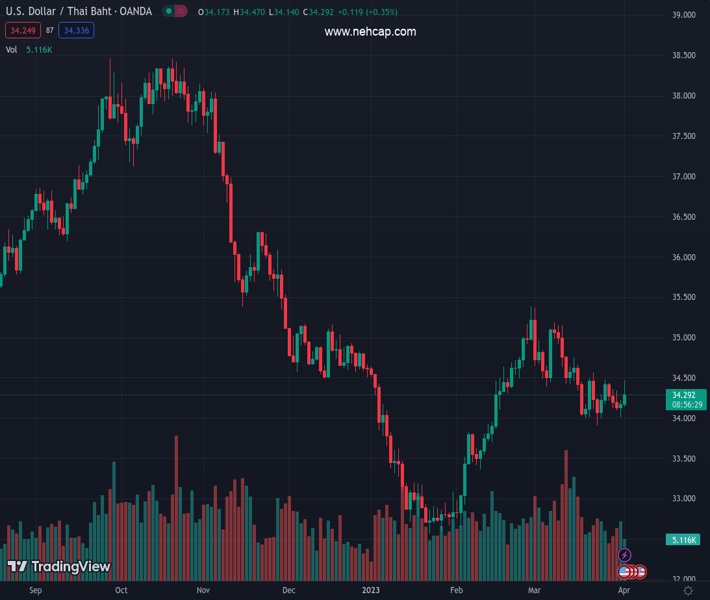Click the purple lightning event icon
710x600 pixels.
(624, 555)
